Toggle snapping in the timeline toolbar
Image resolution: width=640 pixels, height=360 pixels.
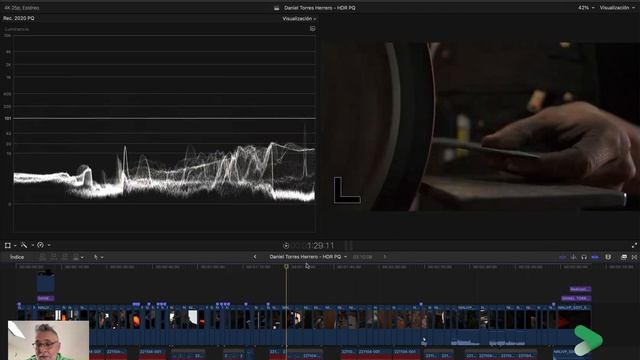click(x=595, y=257)
